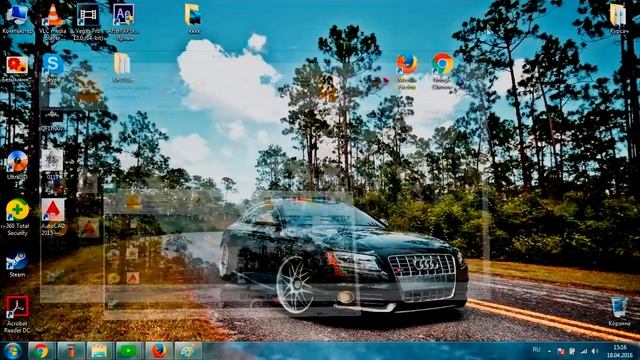
Task: Launch the Skype shortcut
Action: (x=53, y=68)
